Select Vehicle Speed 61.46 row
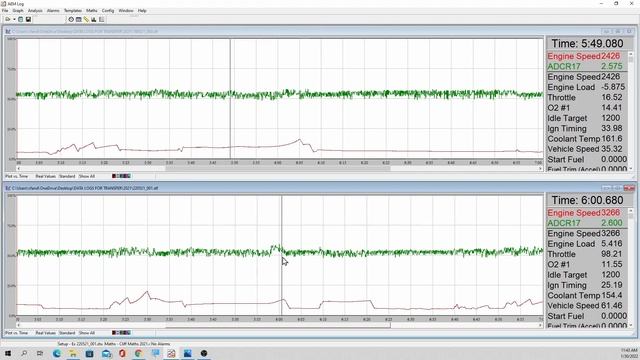 [x=587, y=306]
